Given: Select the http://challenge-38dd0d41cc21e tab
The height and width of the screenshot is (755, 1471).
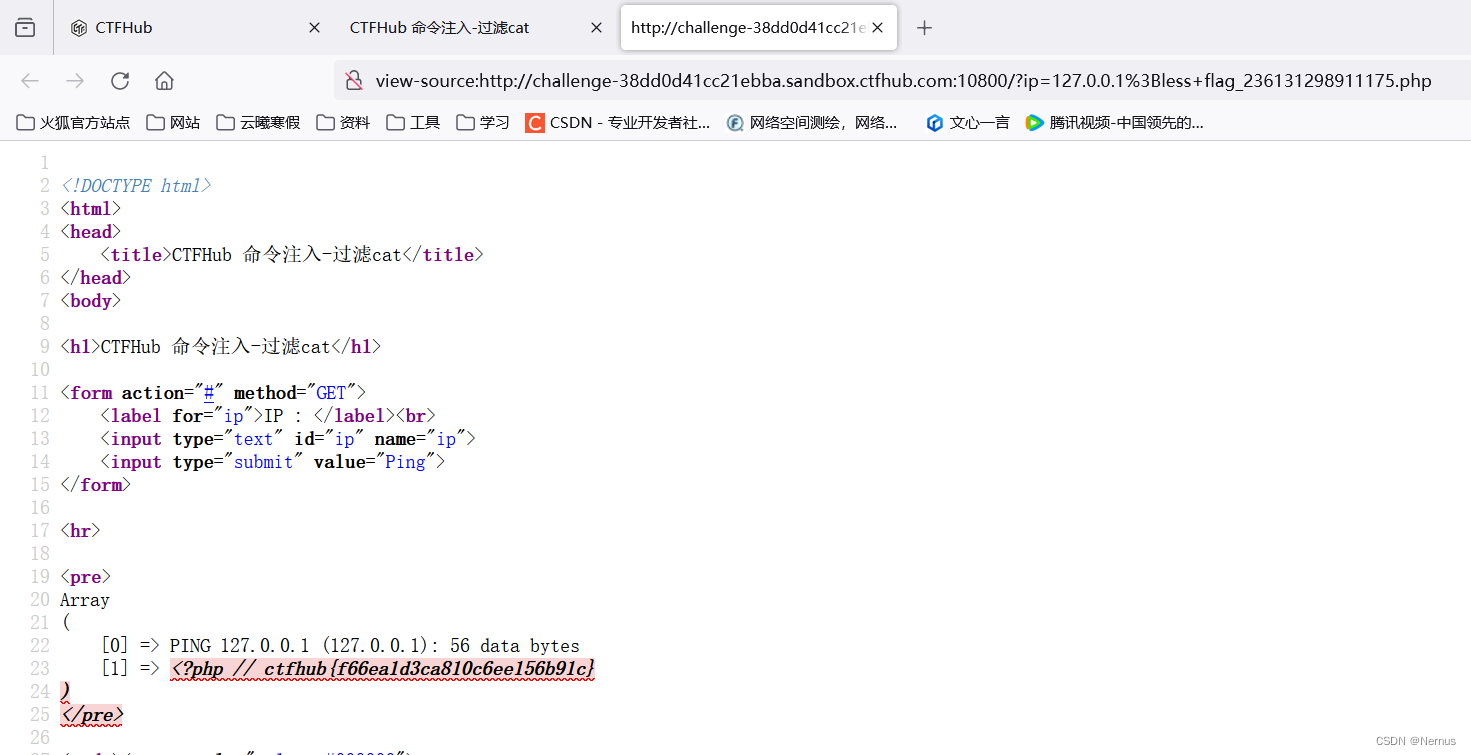Looking at the screenshot, I should (759, 28).
